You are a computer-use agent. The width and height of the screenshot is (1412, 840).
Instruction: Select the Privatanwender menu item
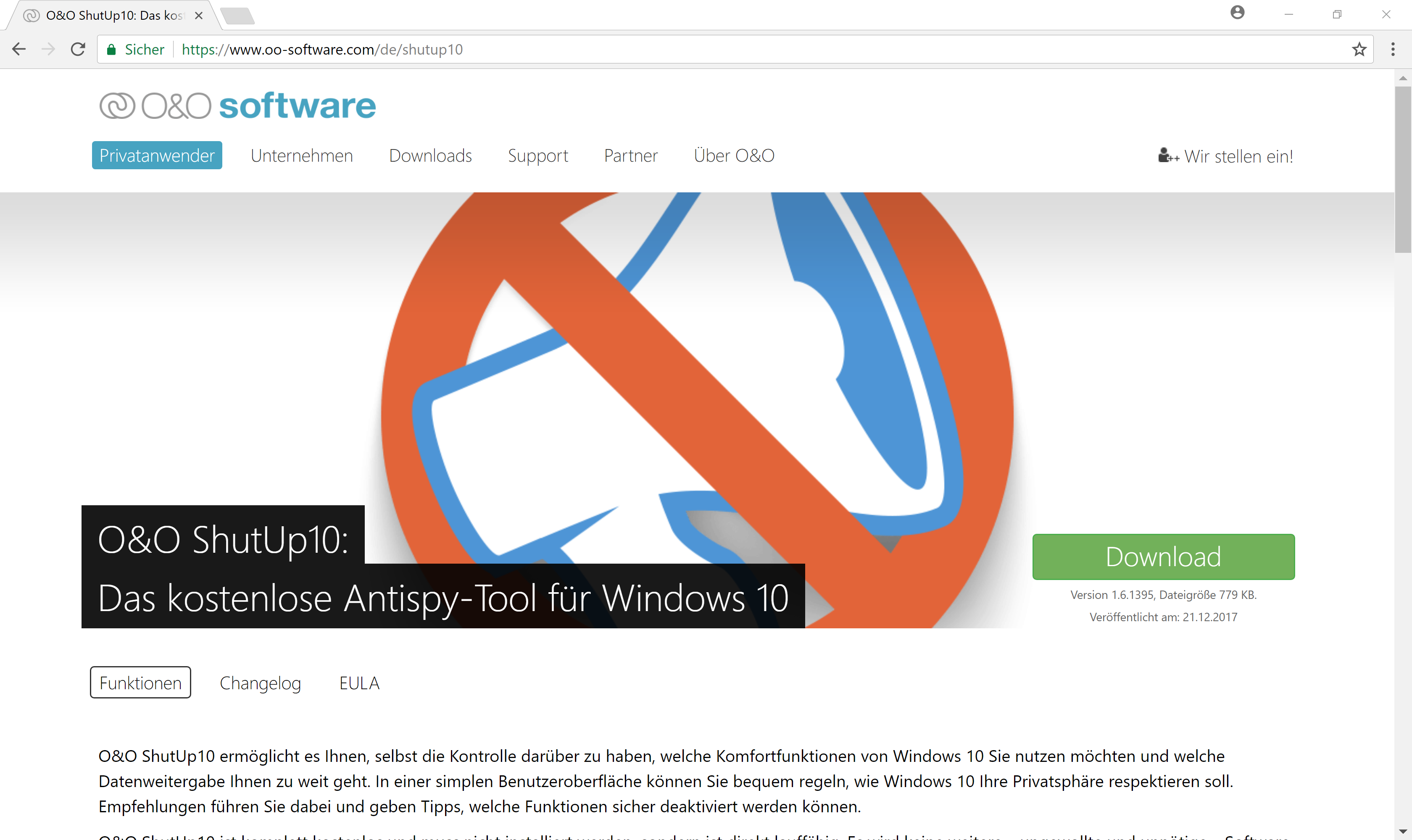click(x=157, y=156)
